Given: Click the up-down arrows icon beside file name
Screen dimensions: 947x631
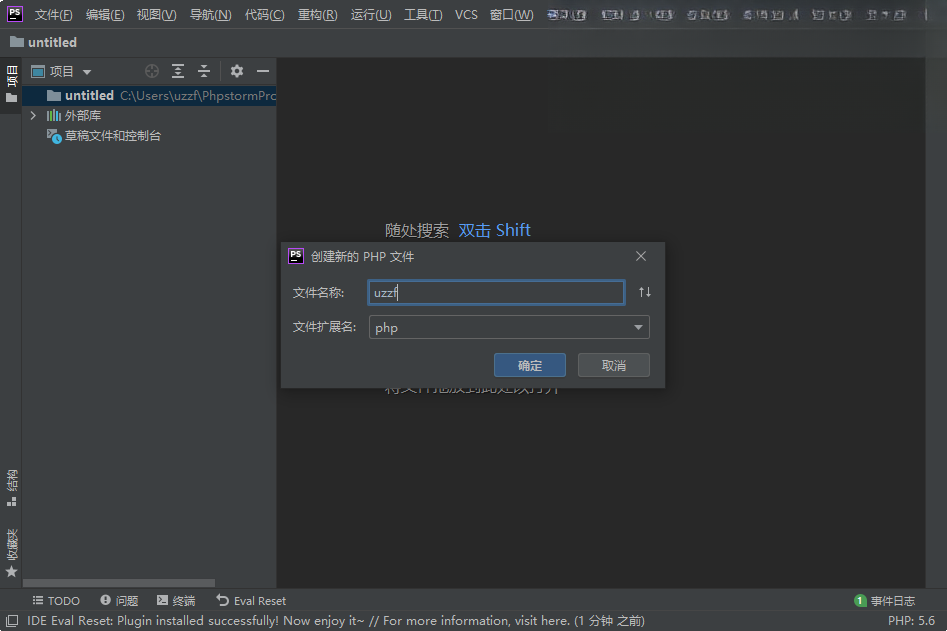Looking at the screenshot, I should coord(644,292).
